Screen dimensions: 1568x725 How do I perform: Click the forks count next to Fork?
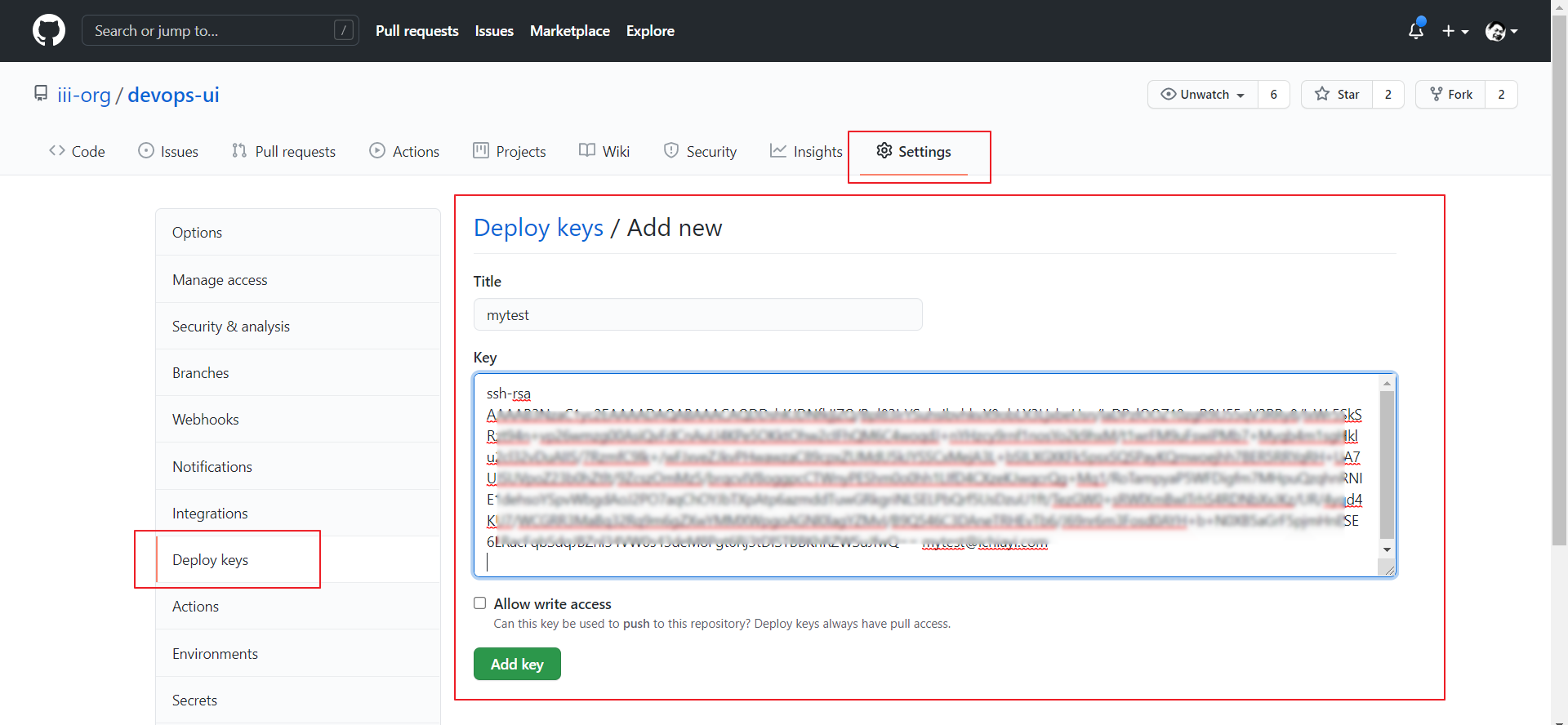coord(1501,94)
